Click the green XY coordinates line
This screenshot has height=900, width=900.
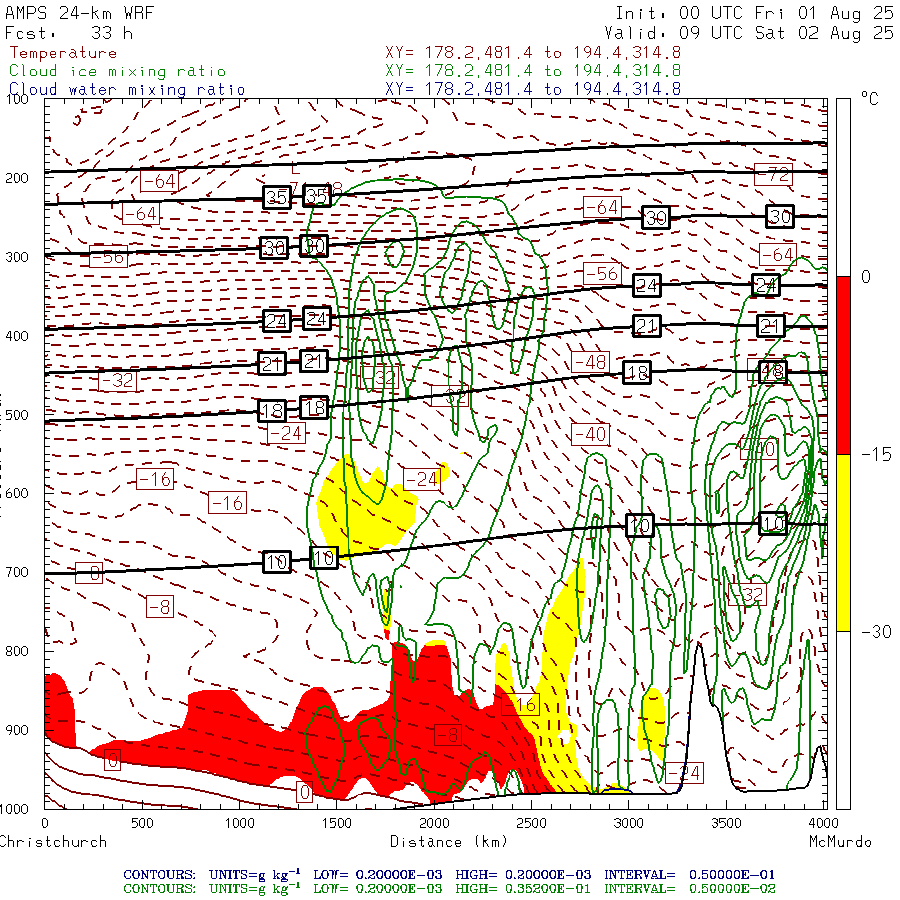click(533, 71)
